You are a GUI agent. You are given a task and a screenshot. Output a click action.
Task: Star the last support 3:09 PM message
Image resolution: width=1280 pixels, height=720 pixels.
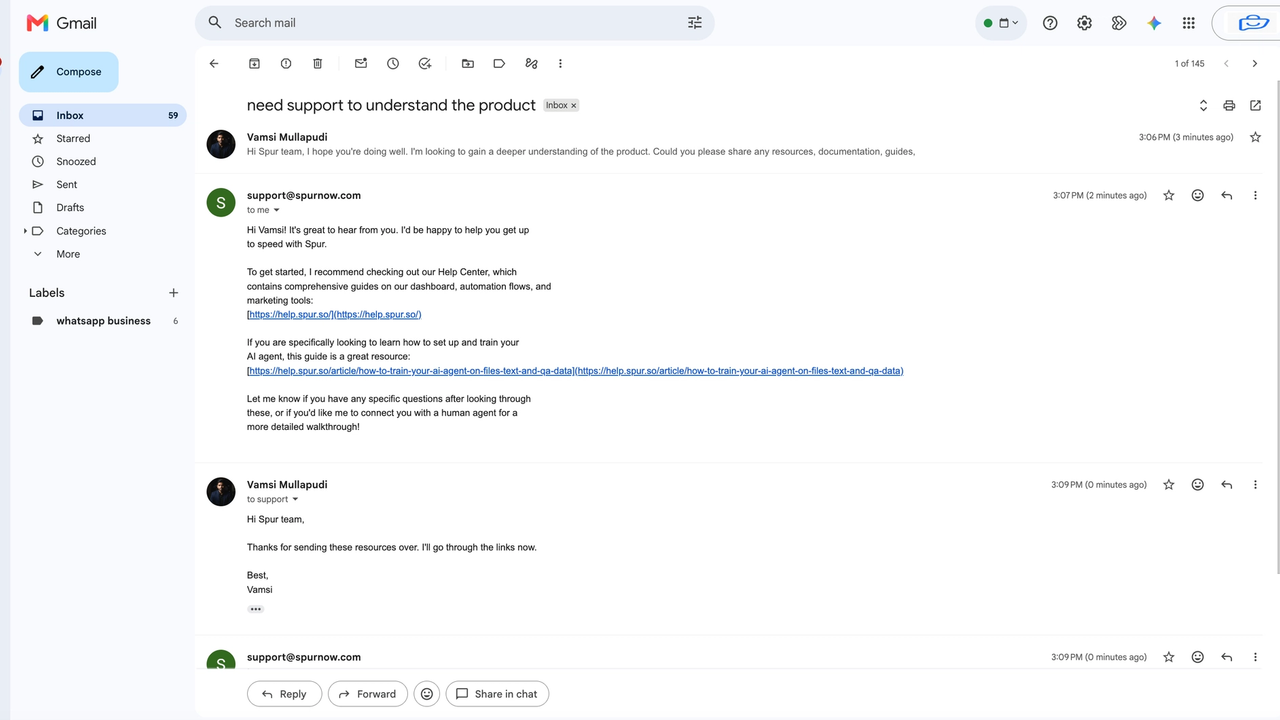(x=1169, y=657)
